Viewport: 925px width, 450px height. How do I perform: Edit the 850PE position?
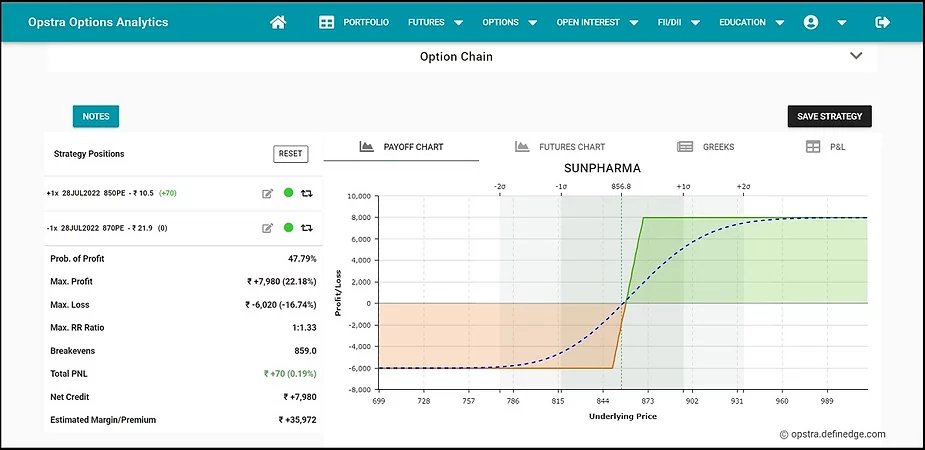point(268,193)
